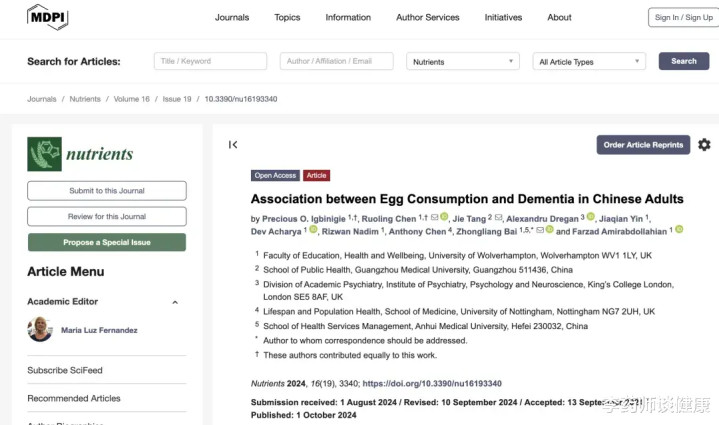
Task: Click the Open Access badge
Action: (275, 176)
